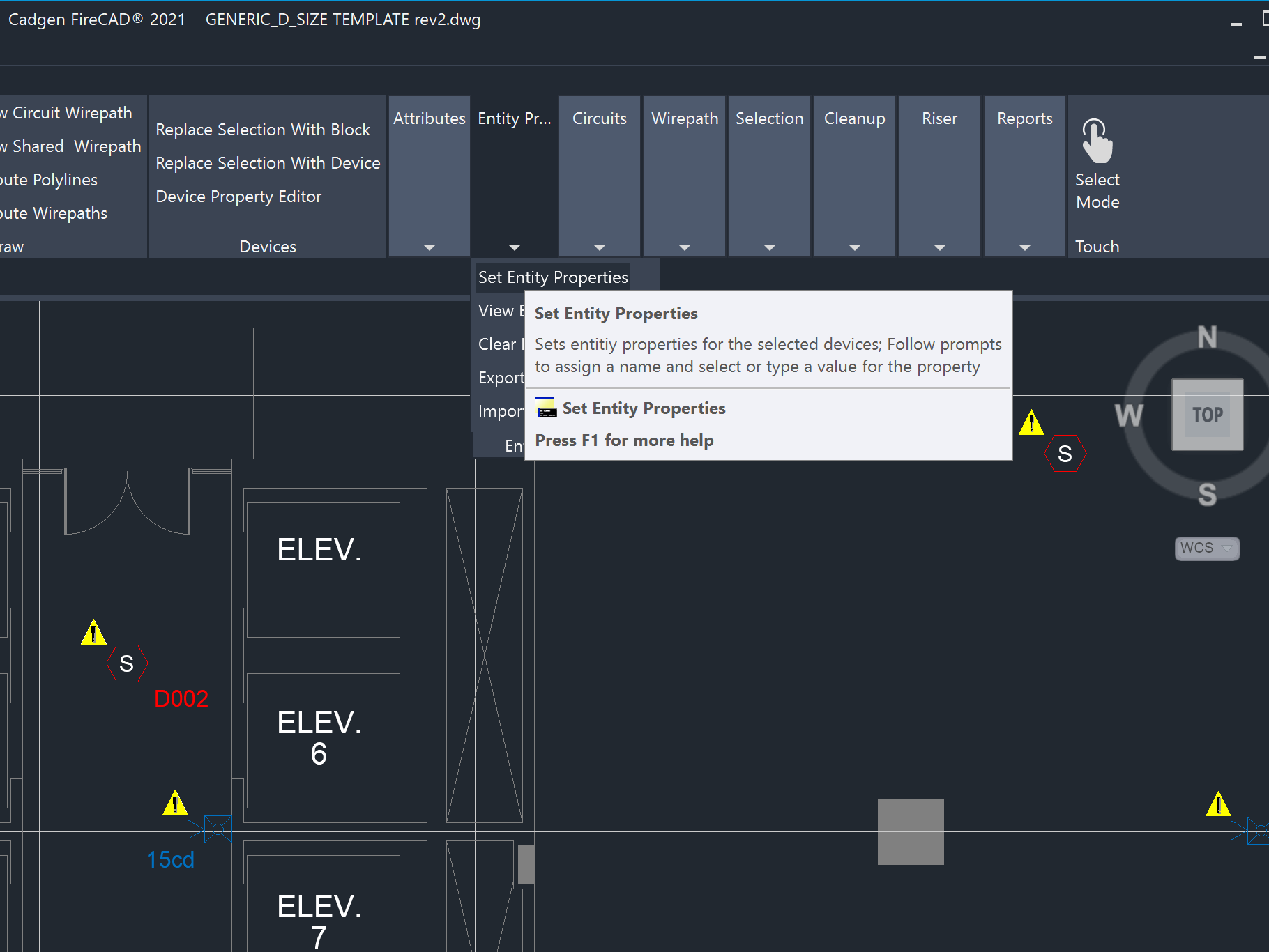Choose the Export entity menu entry
Viewport: 1269px width, 952px height.
pyautogui.click(x=501, y=378)
